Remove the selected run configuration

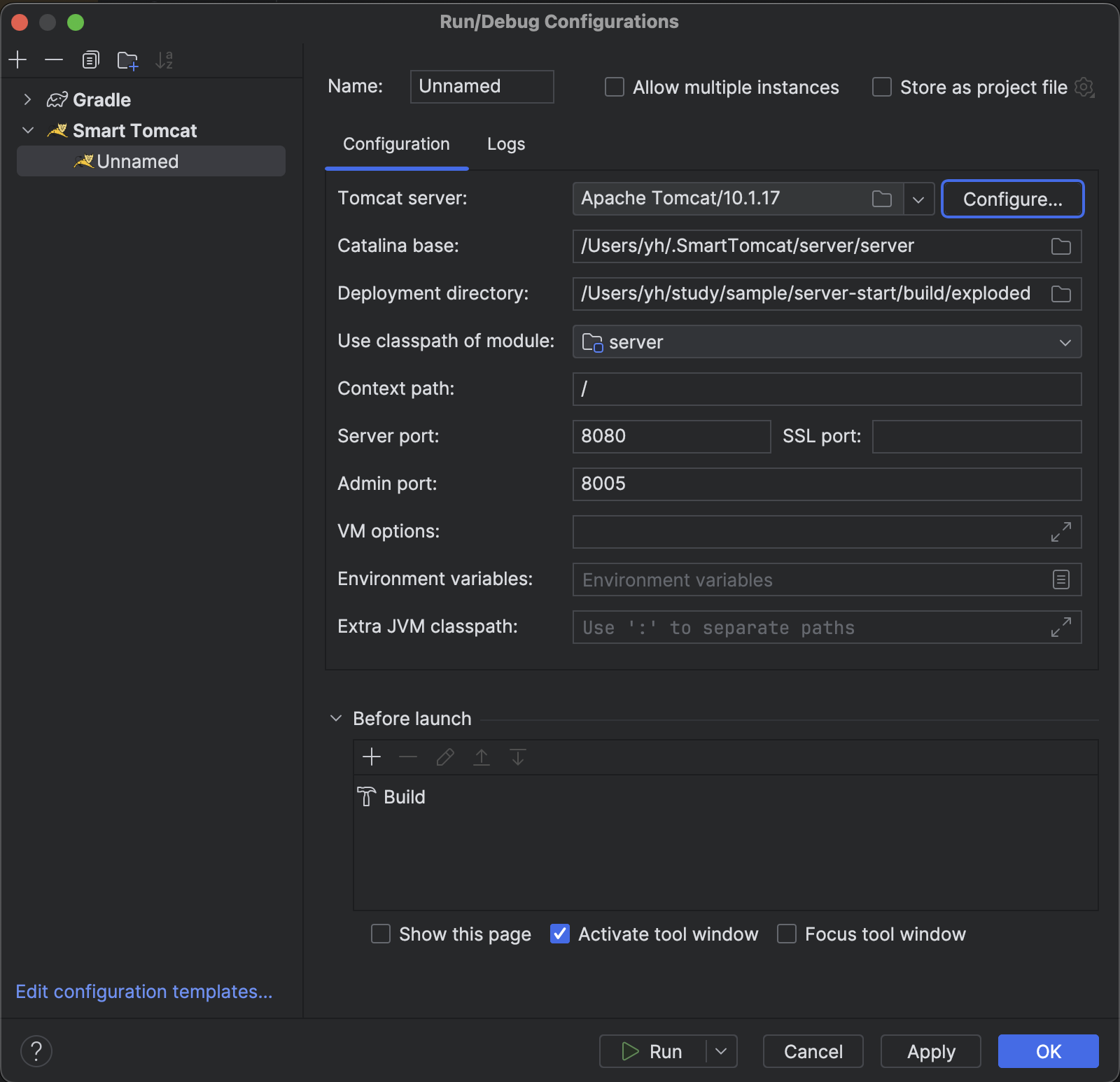point(54,60)
